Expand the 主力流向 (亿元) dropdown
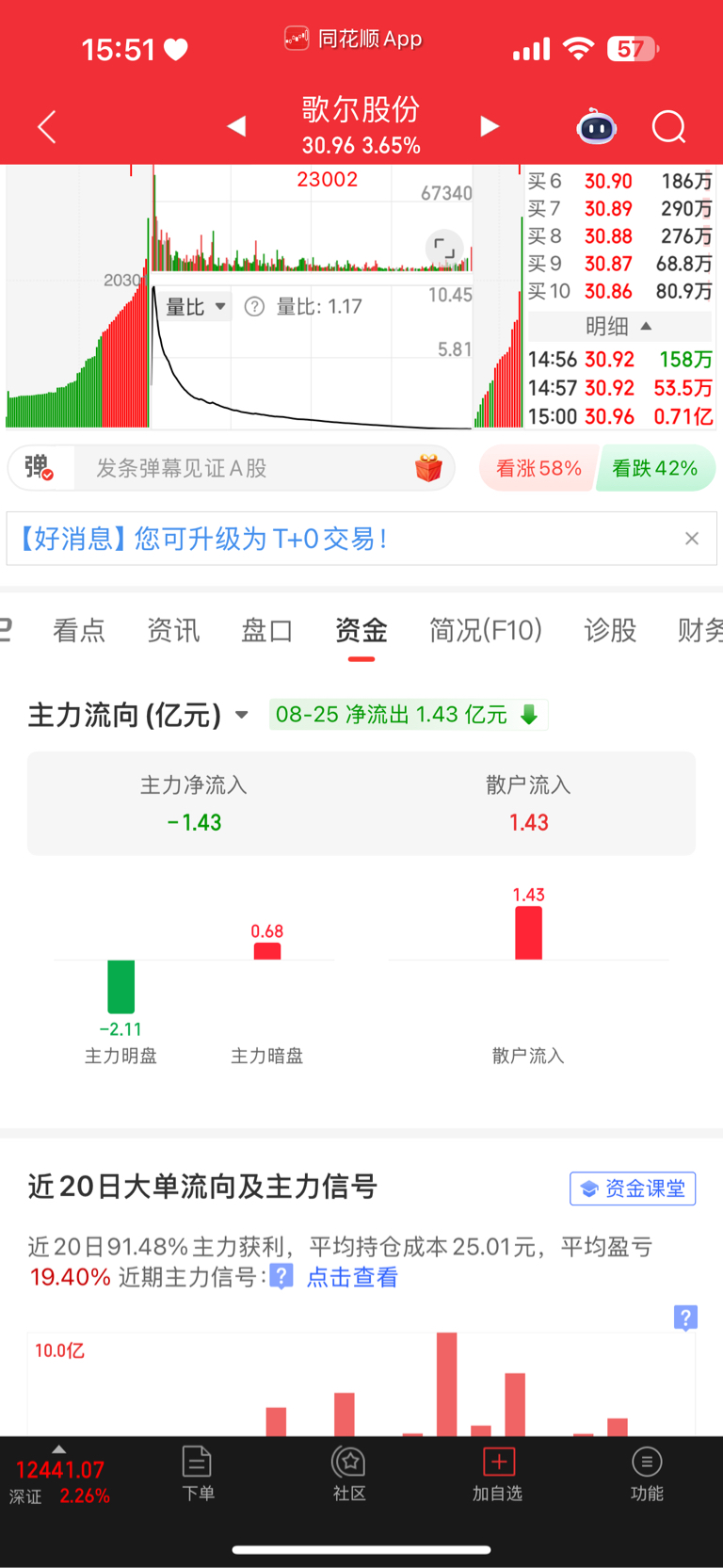The image size is (723, 1568). coord(138,716)
